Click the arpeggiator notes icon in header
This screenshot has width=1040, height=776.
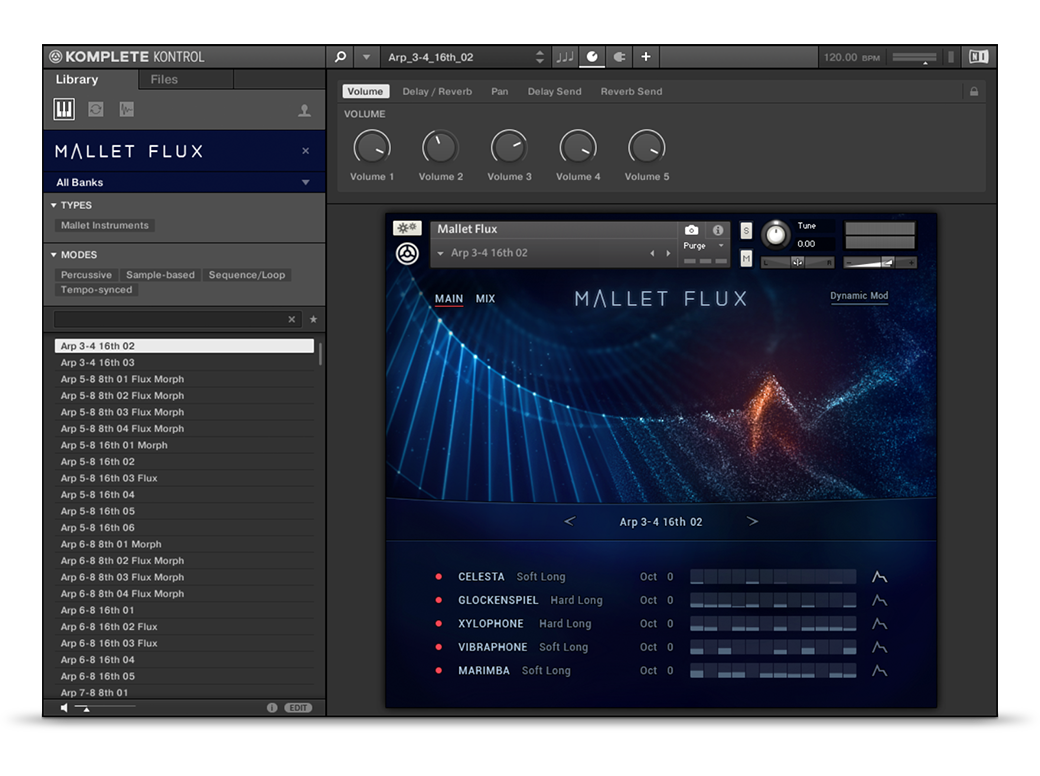tap(564, 57)
